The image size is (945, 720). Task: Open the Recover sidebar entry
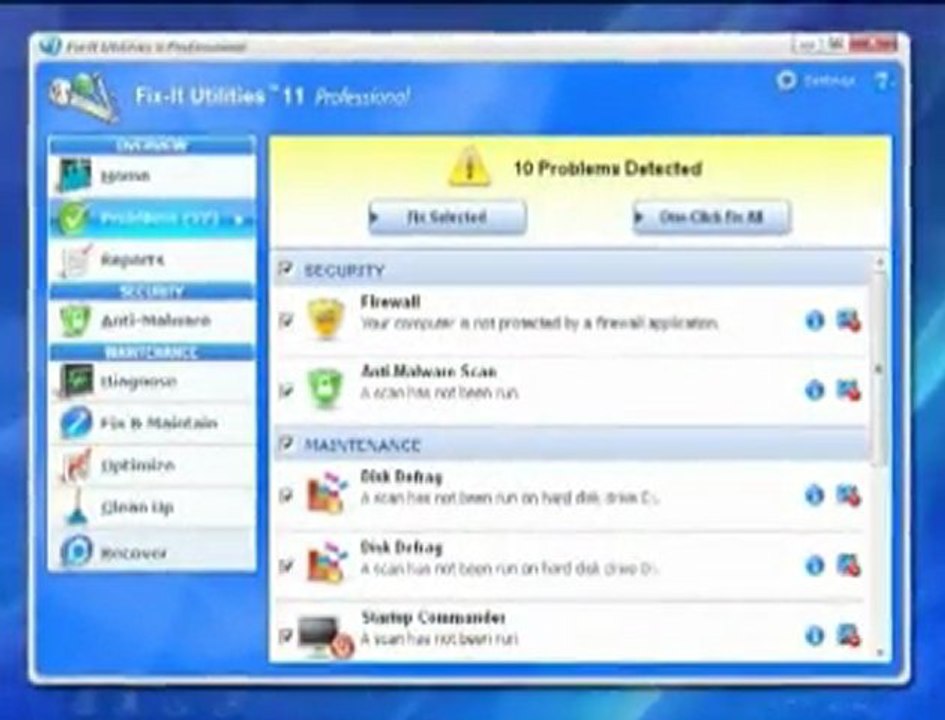(x=152, y=551)
